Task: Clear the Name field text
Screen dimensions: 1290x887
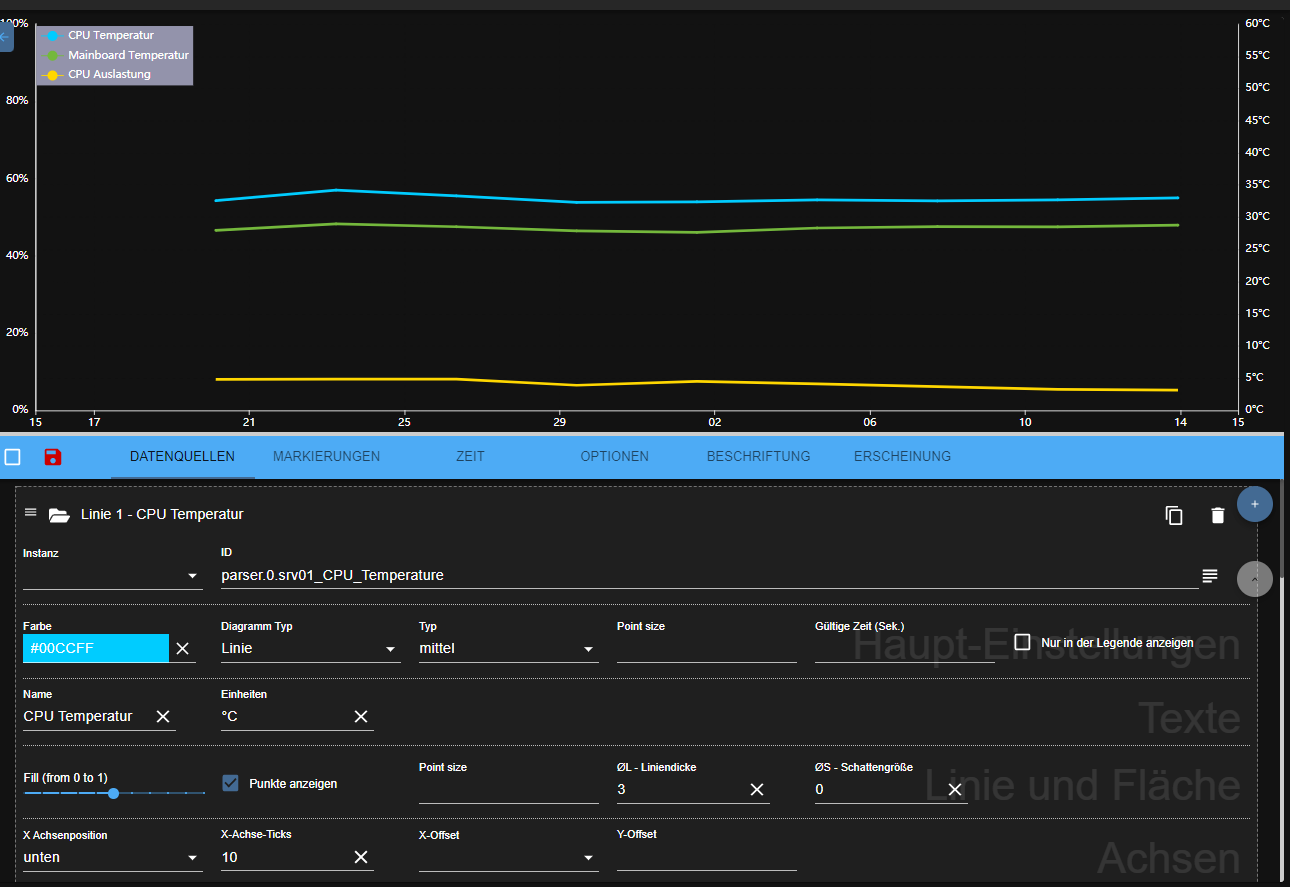Action: [163, 717]
